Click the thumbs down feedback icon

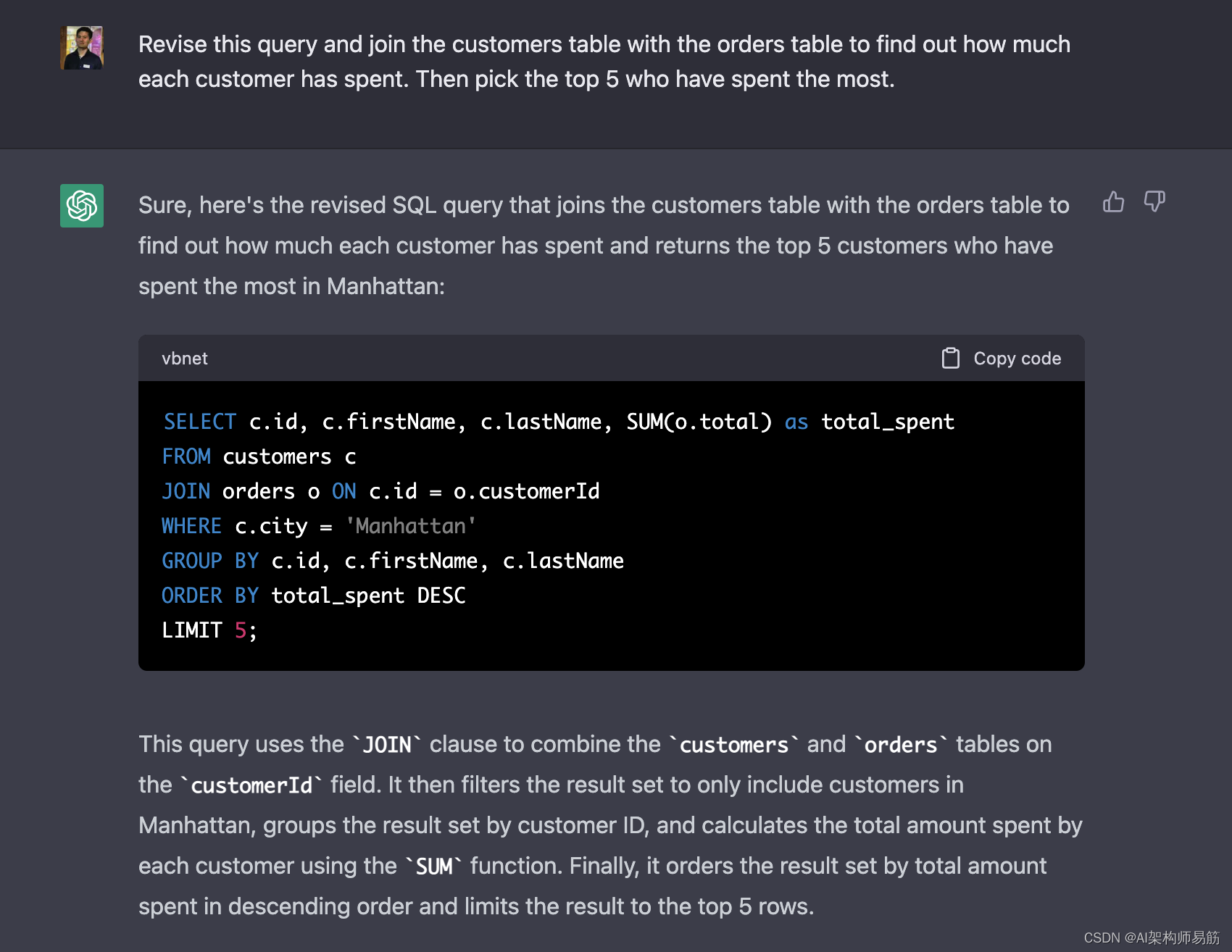pos(1154,202)
